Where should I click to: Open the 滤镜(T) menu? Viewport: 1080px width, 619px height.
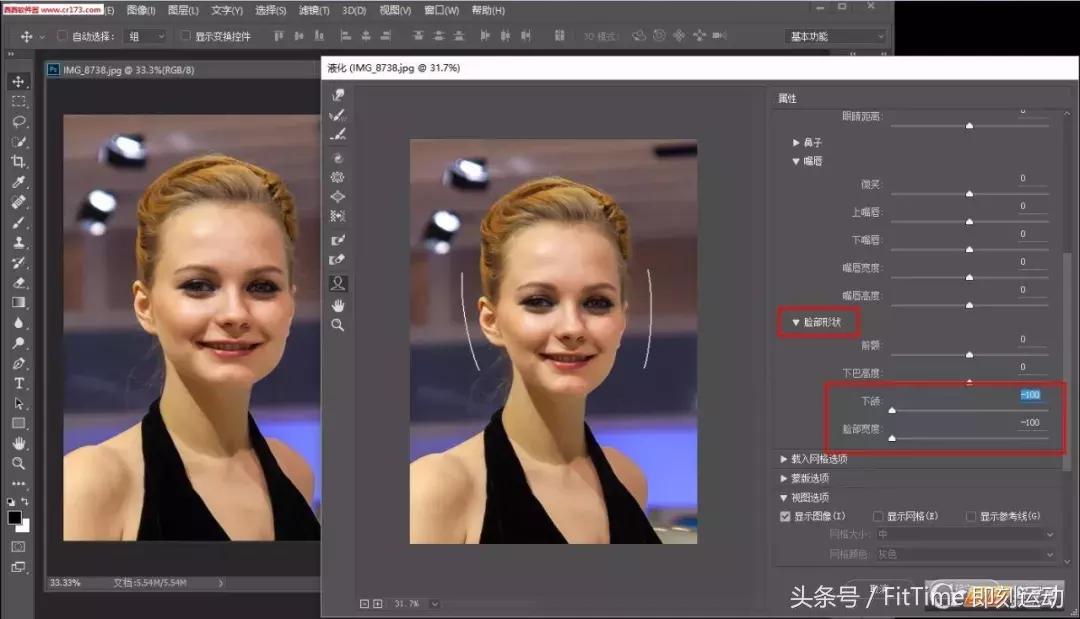314,10
